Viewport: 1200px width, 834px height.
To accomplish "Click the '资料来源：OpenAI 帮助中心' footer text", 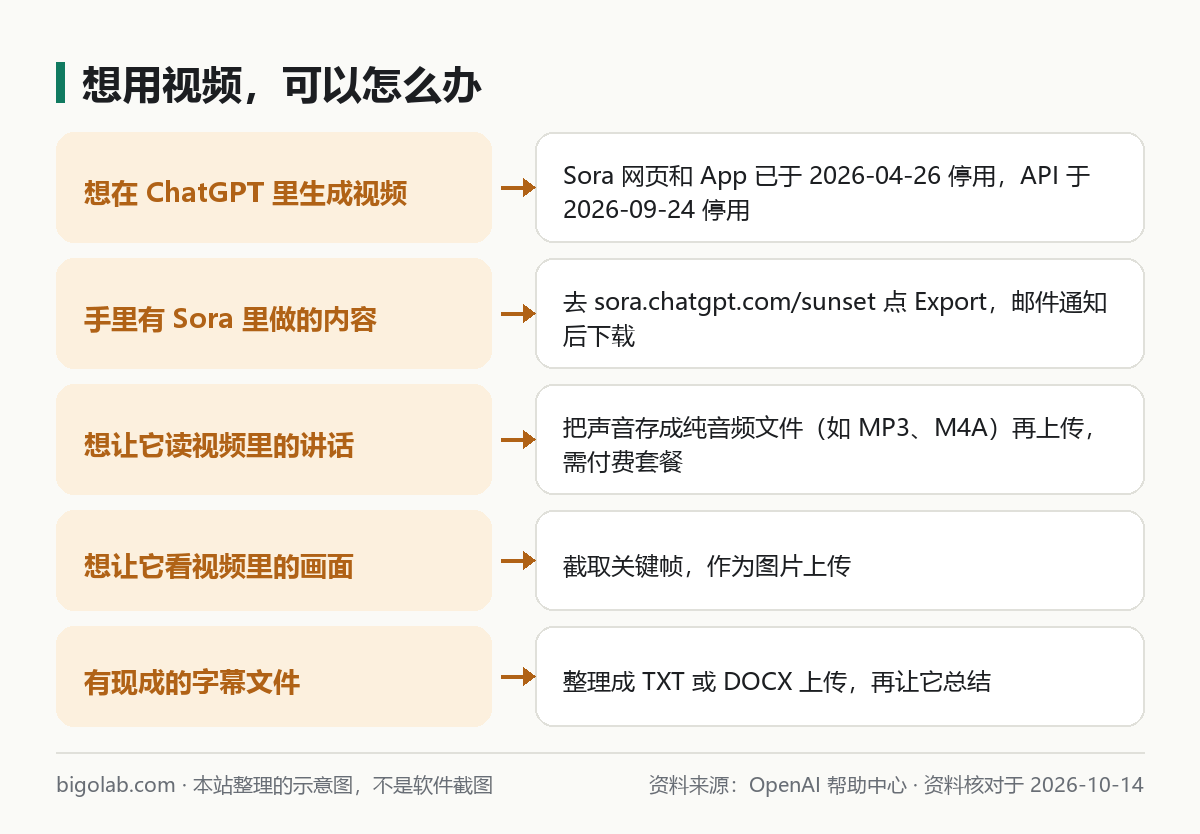I will pos(778,785).
